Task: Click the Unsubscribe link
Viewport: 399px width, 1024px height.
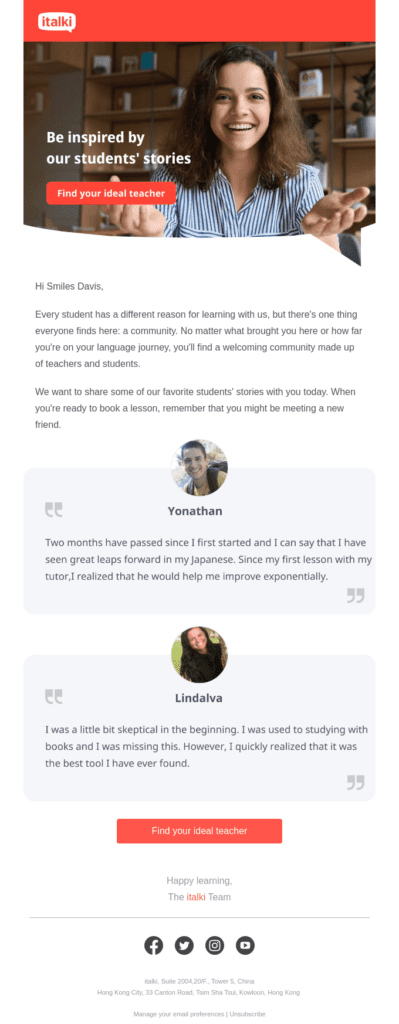Action: pyautogui.click(x=247, y=1014)
